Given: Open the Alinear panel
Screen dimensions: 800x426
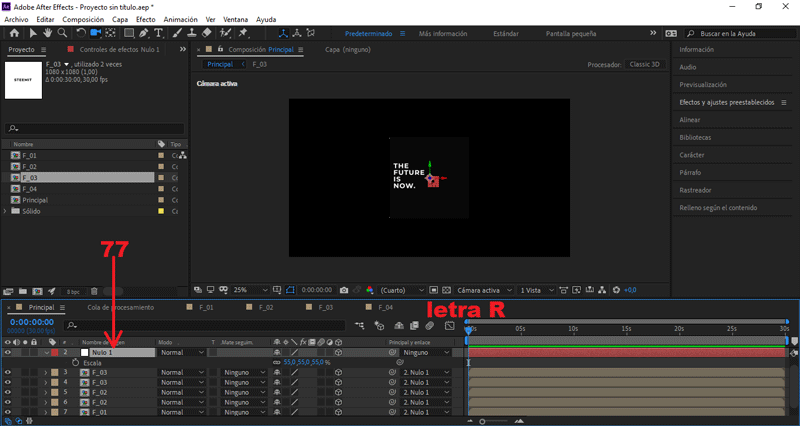Looking at the screenshot, I should (x=690, y=119).
